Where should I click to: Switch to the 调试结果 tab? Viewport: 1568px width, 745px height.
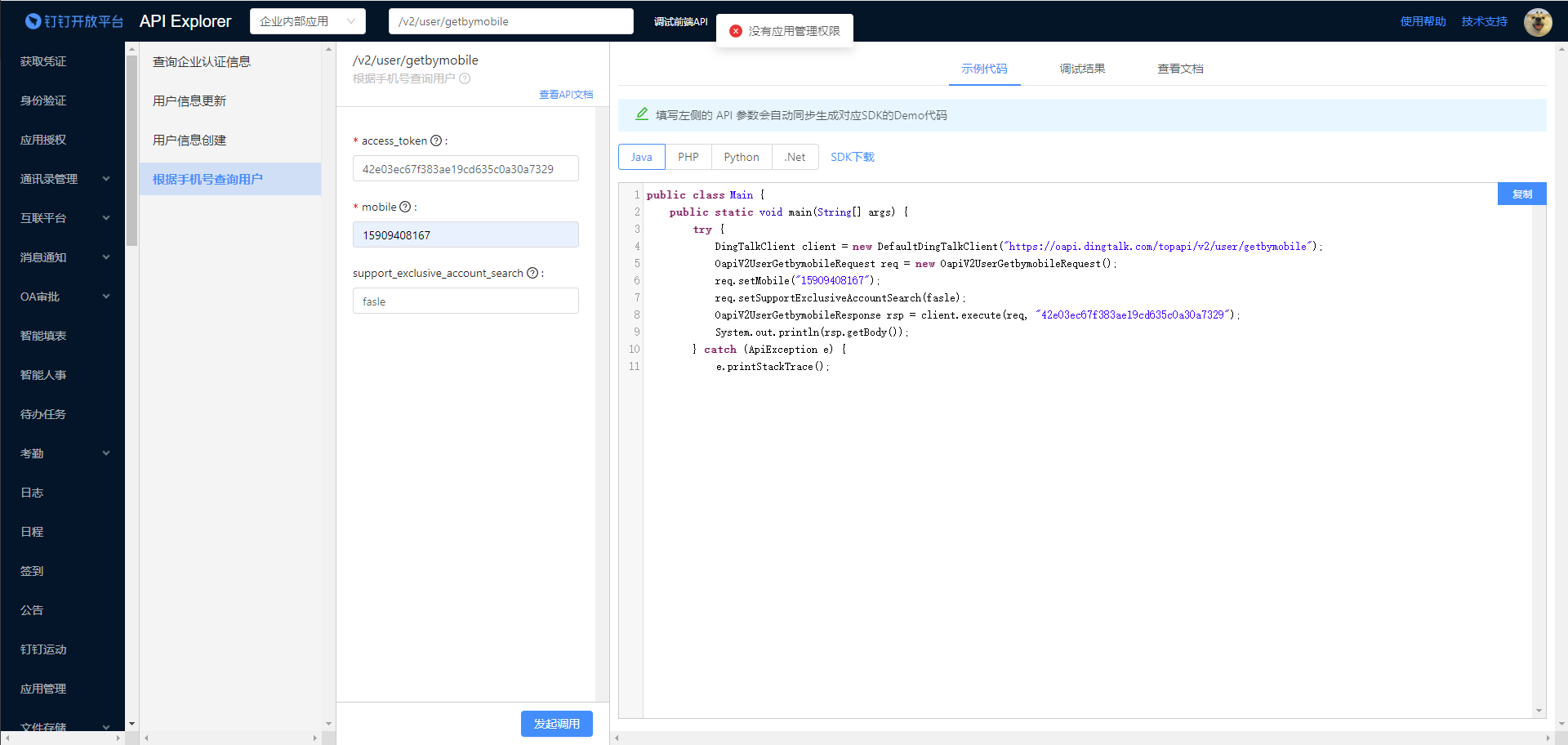(1082, 69)
